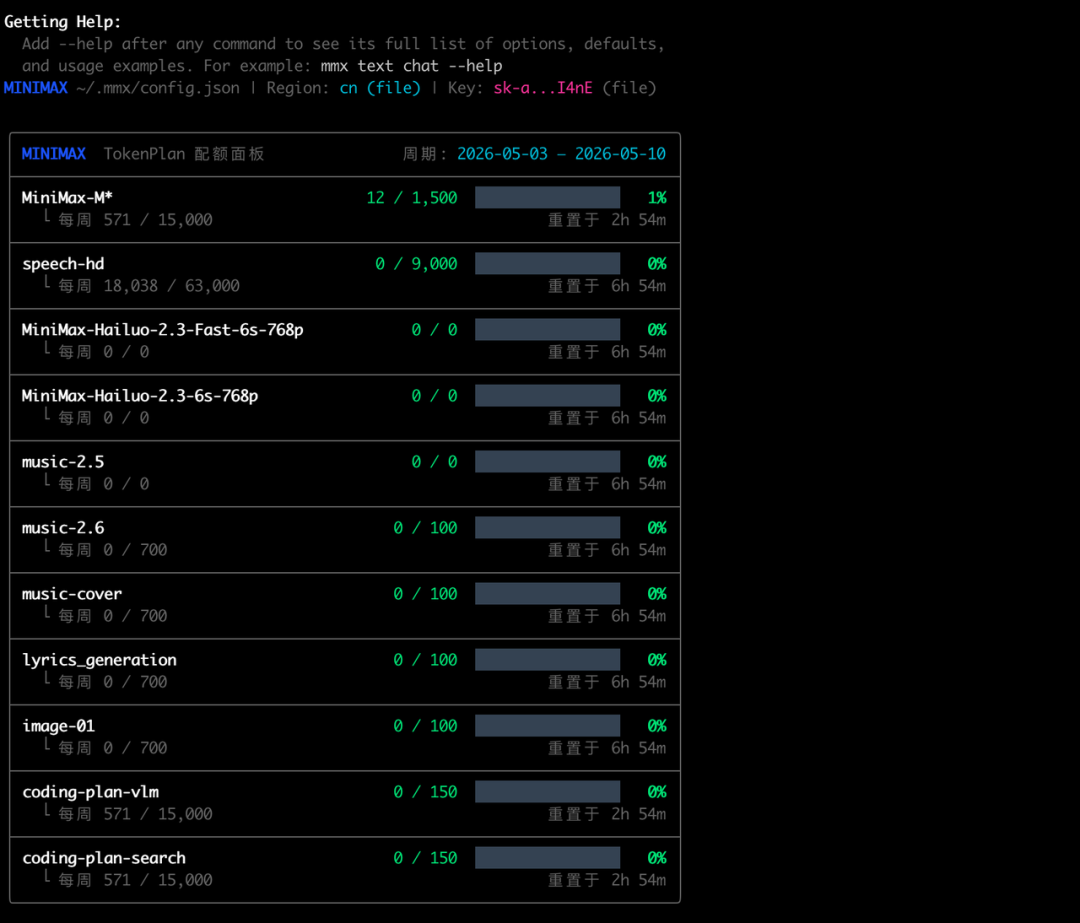Click the MiniMax-Hailuo-2.3-Fast-6s-768p row name
Viewport: 1080px width, 923px height.
point(163,330)
